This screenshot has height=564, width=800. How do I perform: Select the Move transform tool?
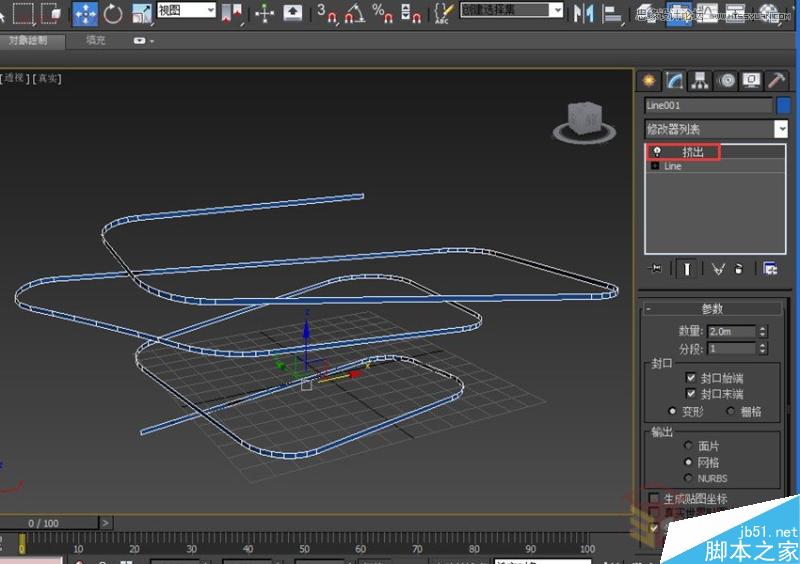tap(85, 13)
